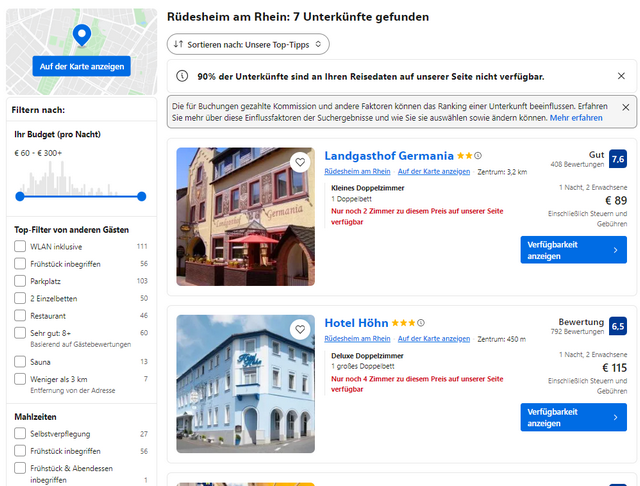The image size is (640, 486).
Task: Show Landgasthof Germania on the map link
Action: click(x=434, y=171)
